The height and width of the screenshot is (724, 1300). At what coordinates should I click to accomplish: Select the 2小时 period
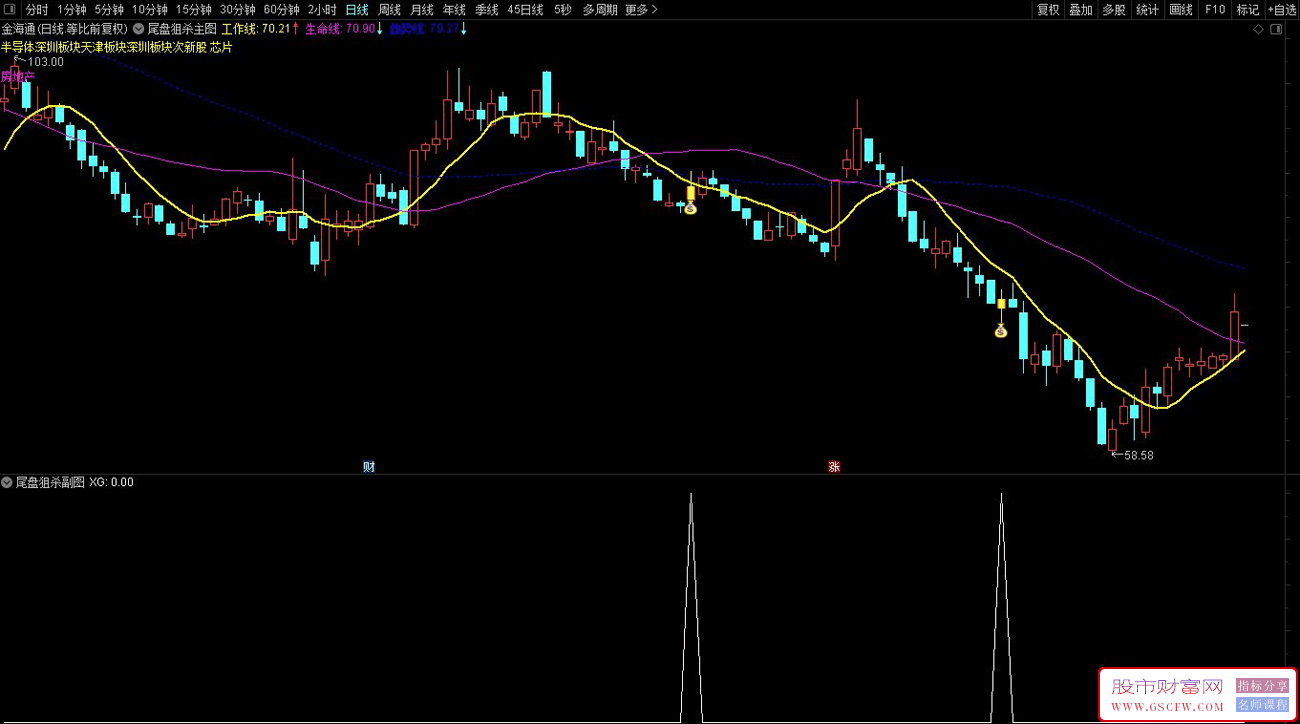(322, 10)
